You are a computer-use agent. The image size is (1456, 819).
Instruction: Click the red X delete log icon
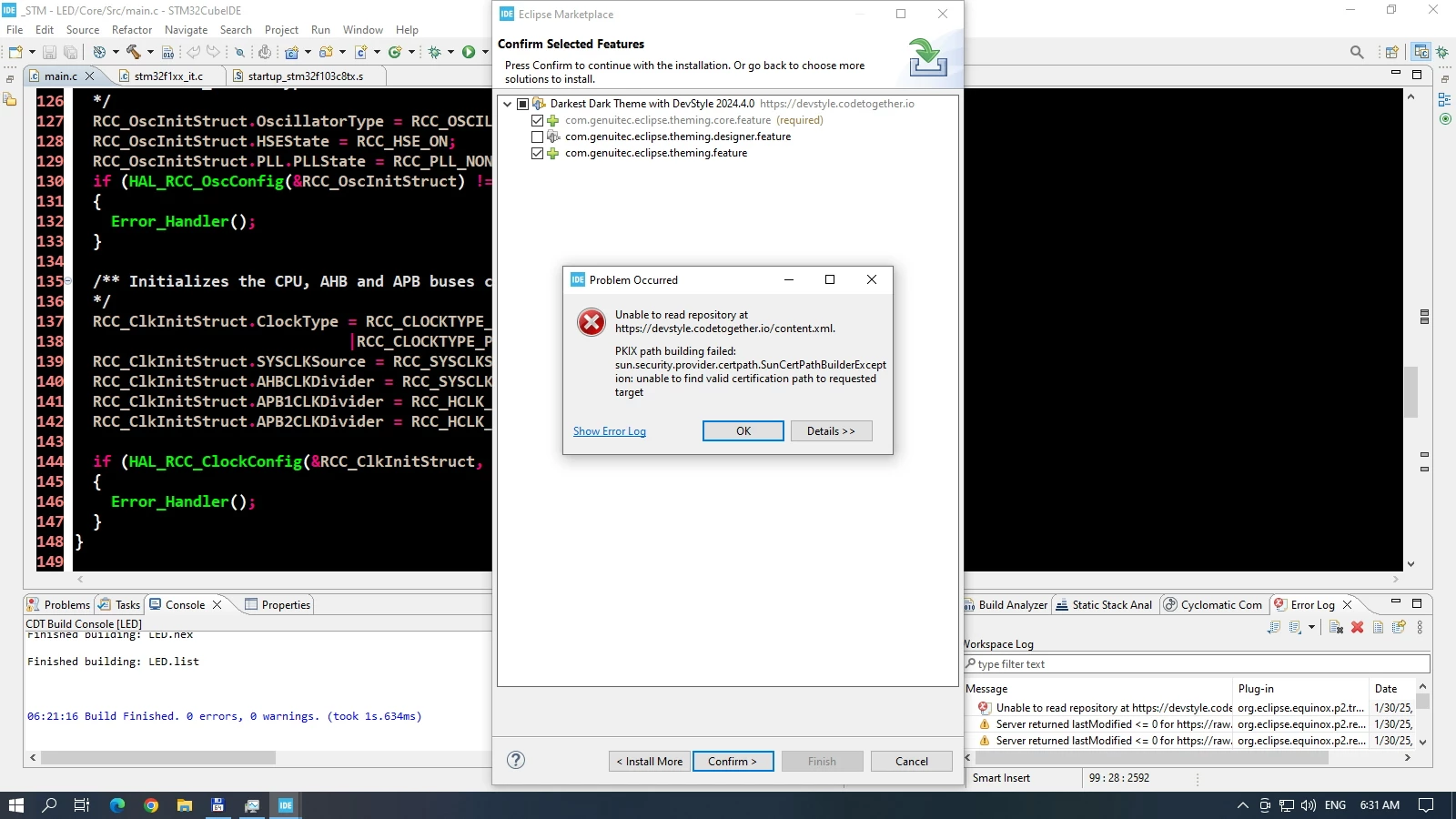point(1357,627)
